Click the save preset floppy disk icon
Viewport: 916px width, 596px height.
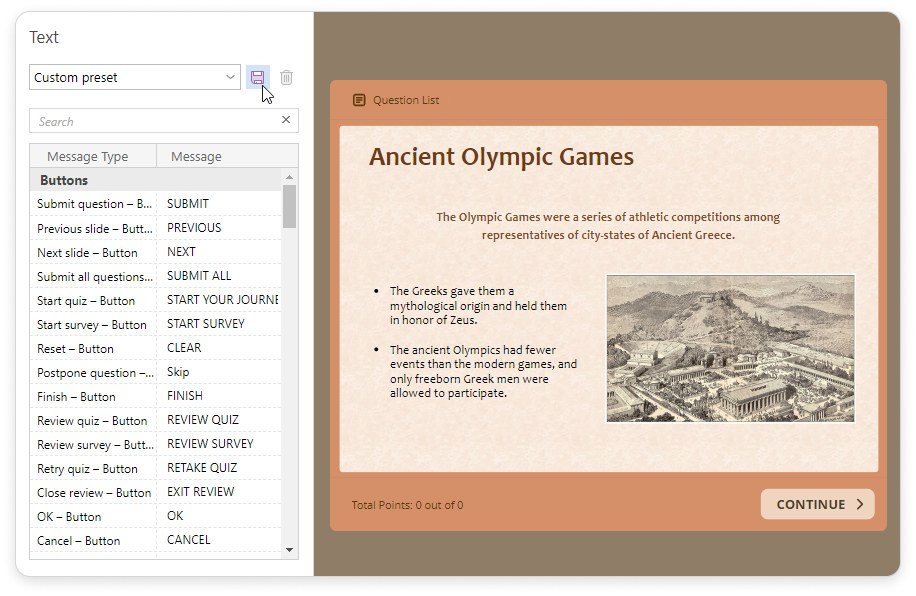pyautogui.click(x=257, y=77)
